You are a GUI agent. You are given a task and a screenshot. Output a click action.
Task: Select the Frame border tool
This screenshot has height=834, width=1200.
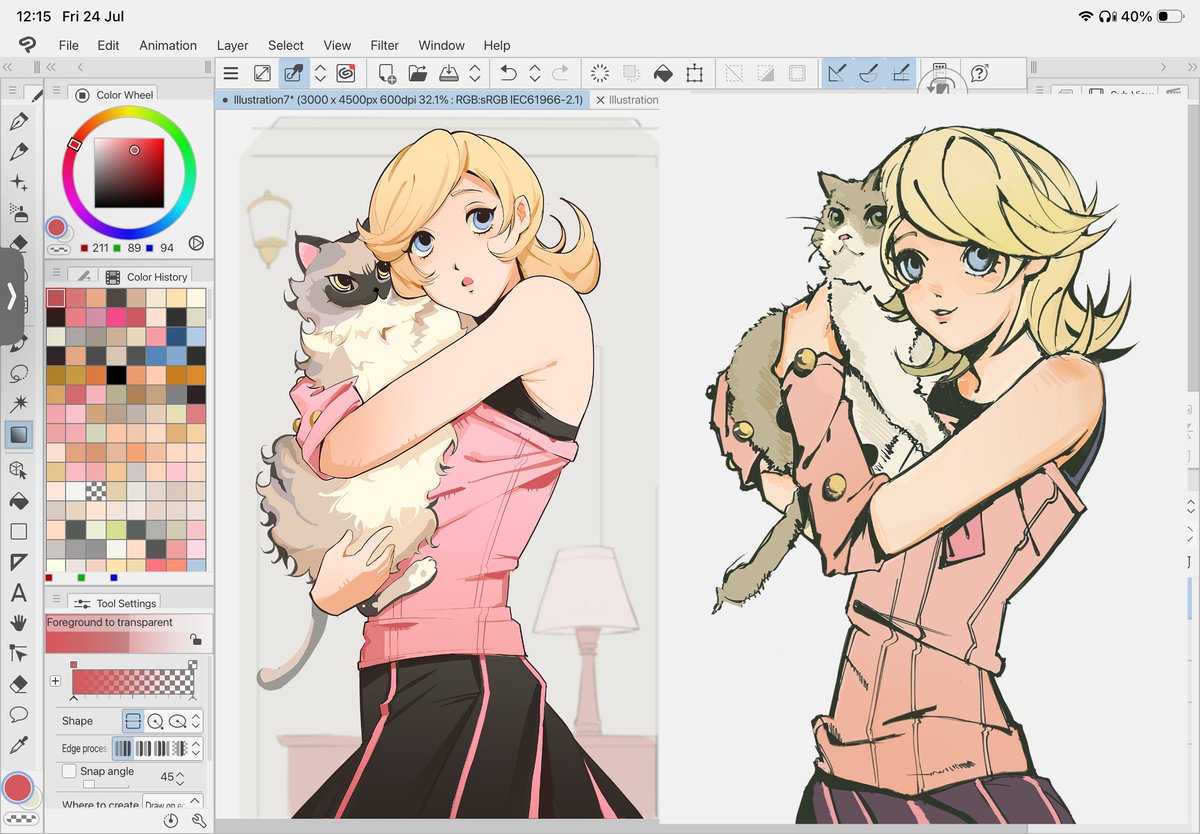[x=18, y=562]
